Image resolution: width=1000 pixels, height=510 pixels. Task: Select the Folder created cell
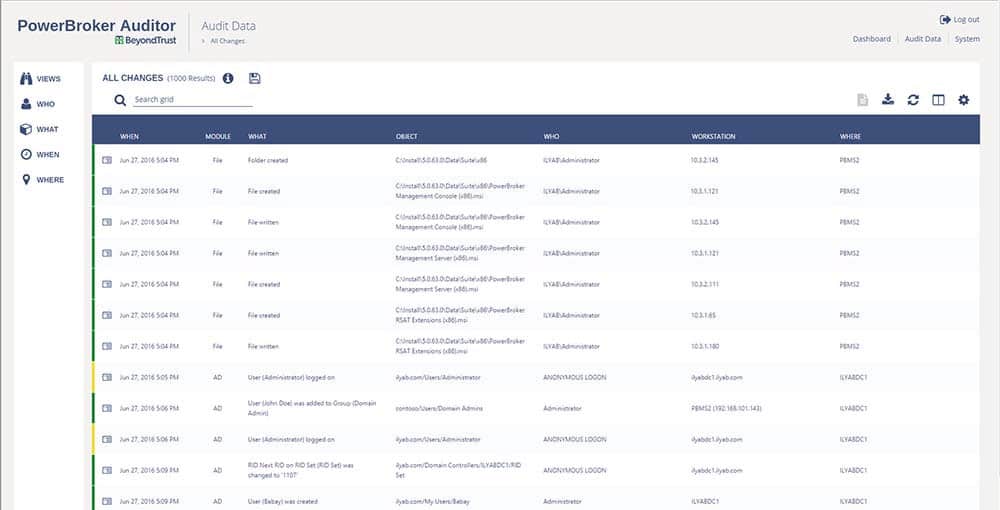268,161
